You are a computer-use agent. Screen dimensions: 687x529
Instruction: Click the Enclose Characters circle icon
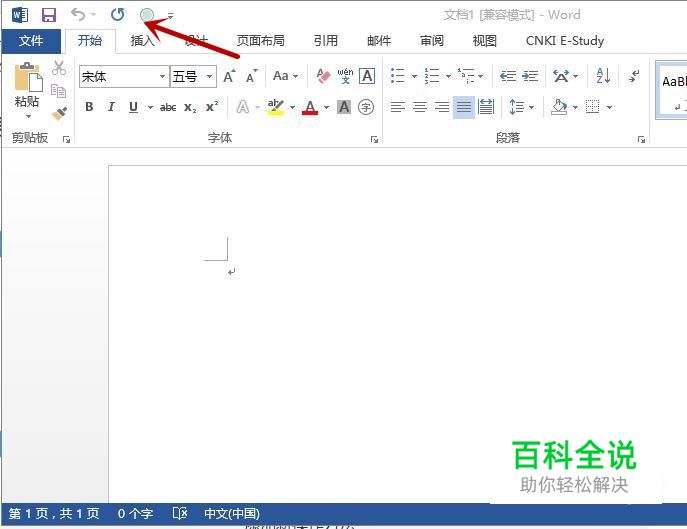tap(366, 107)
